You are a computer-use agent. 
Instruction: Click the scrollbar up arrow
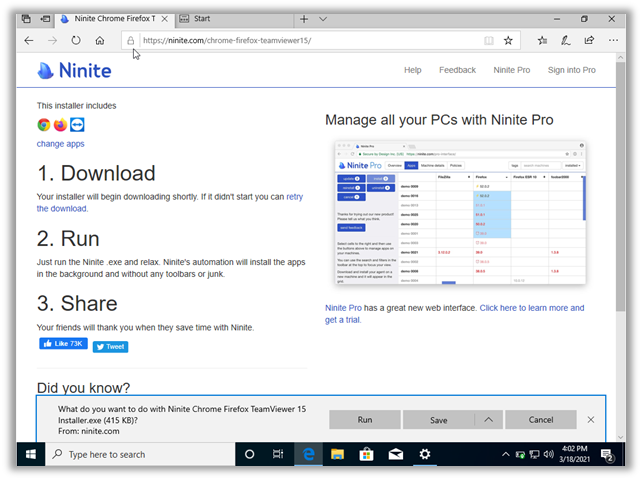pyautogui.click(x=621, y=57)
